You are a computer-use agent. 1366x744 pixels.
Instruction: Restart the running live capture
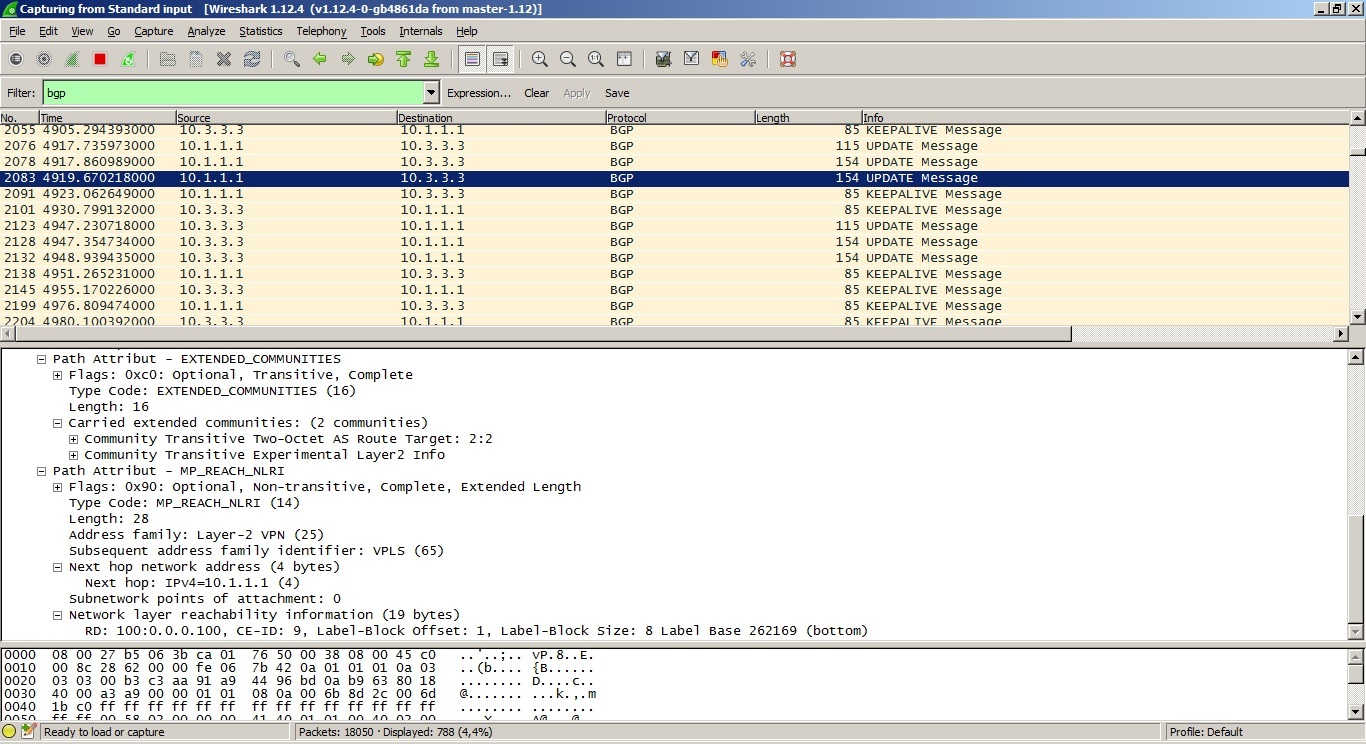128,60
